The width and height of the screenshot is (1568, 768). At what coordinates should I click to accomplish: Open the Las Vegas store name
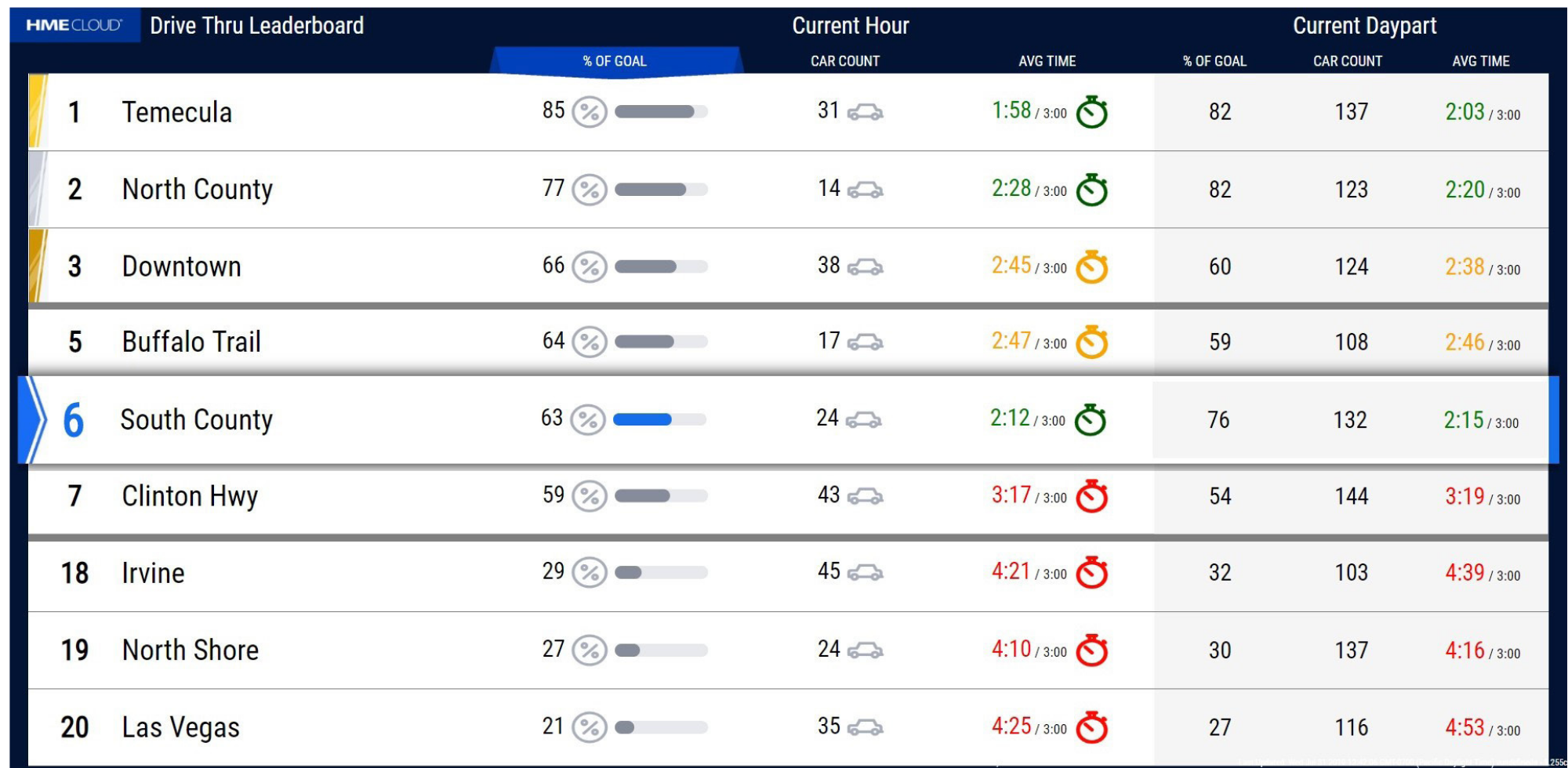[x=181, y=727]
